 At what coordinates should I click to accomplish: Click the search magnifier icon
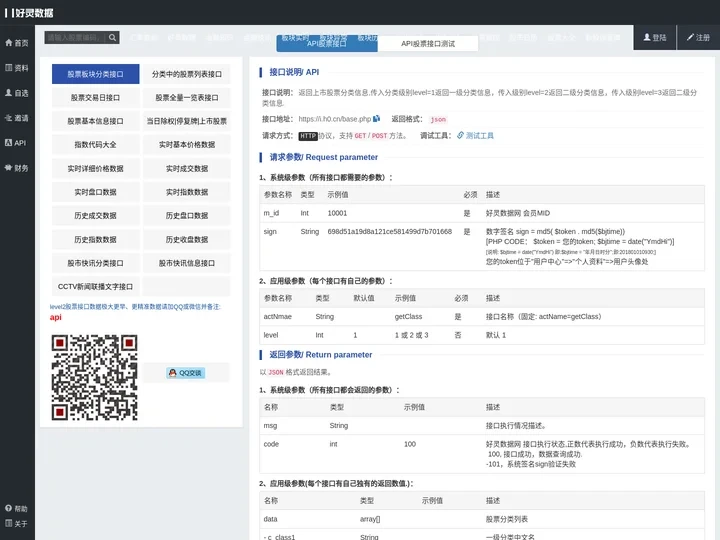coord(112,38)
